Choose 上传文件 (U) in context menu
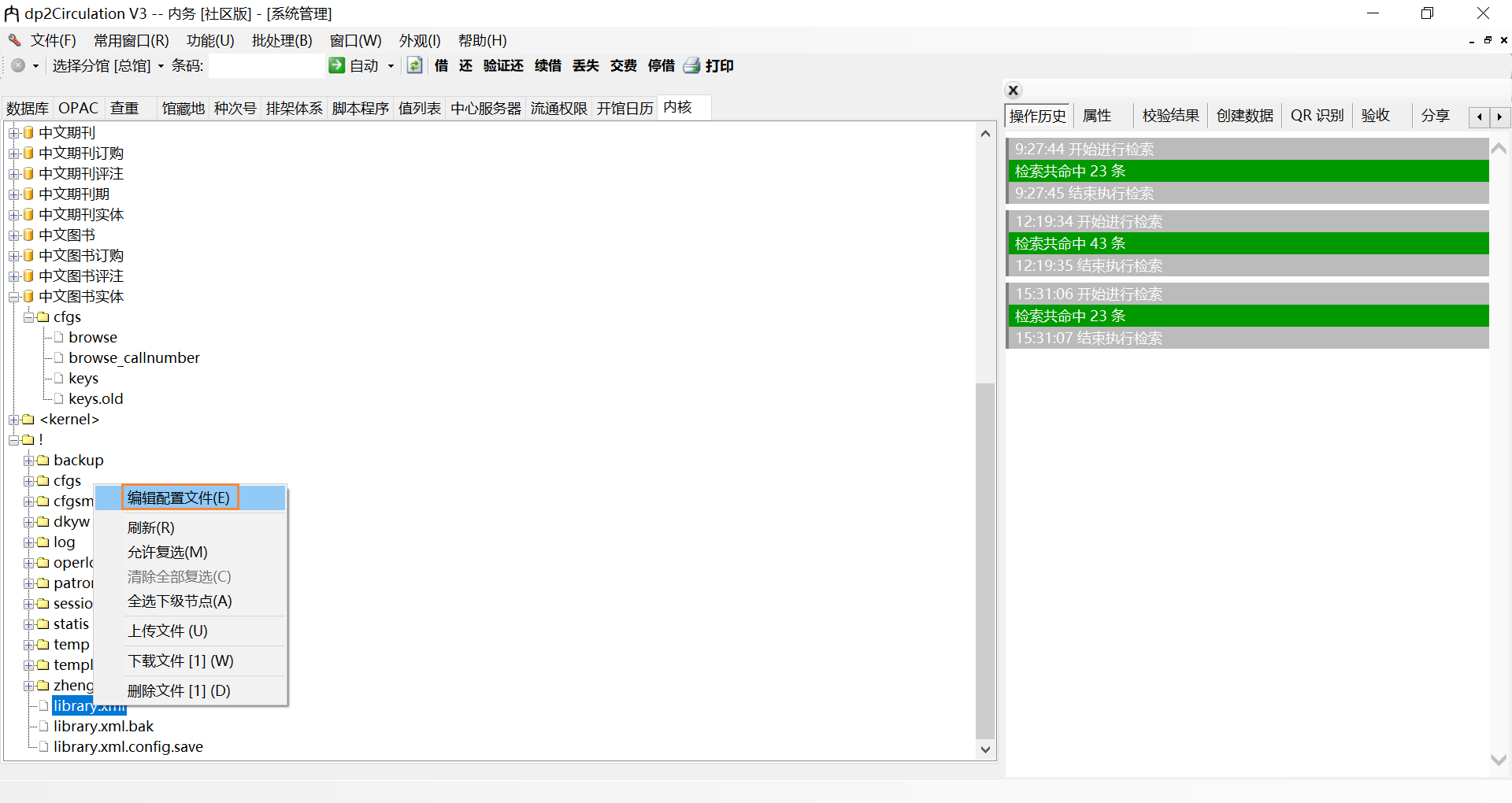Image resolution: width=1512 pixels, height=803 pixels. pos(191,631)
